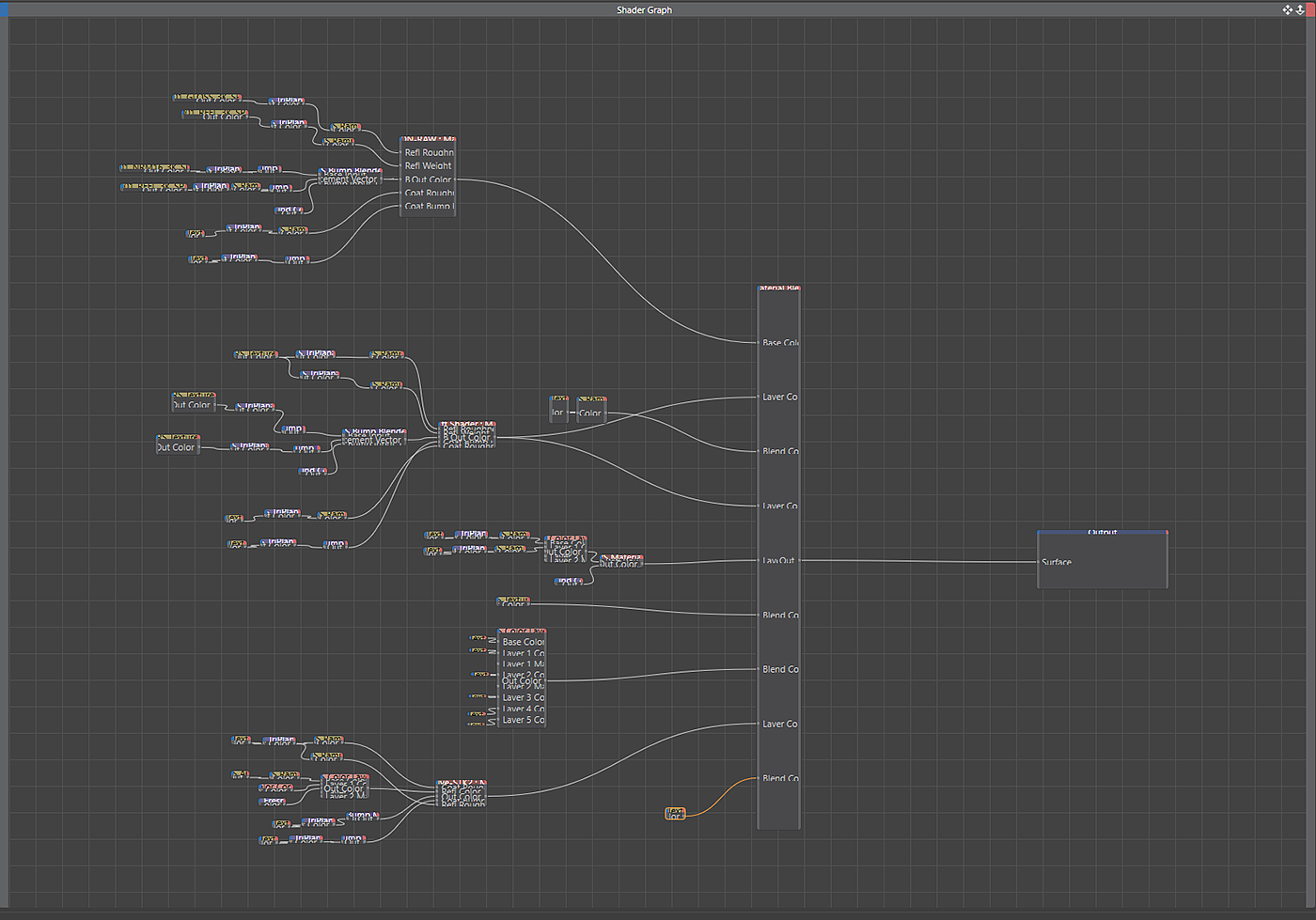Screen dimensions: 1316x920
Task: Click the Shader Graph title bar
Action: pos(644,9)
